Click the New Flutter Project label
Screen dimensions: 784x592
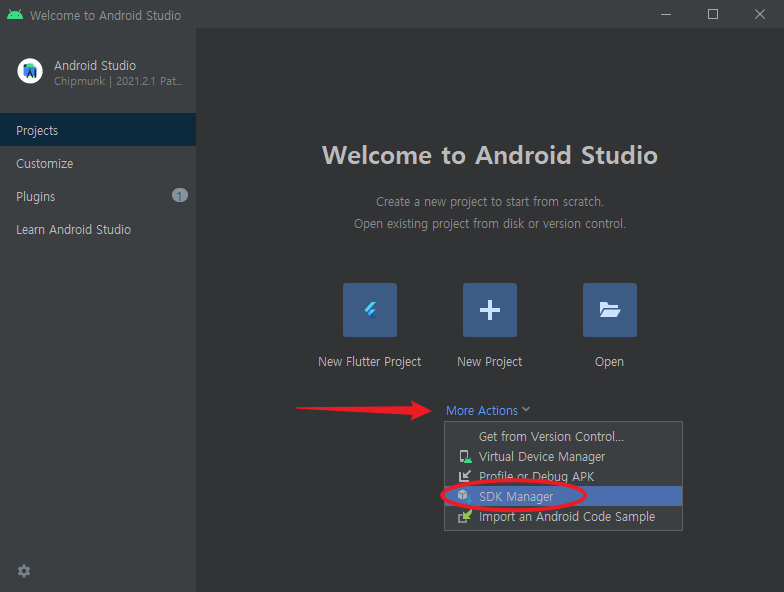[x=370, y=362]
